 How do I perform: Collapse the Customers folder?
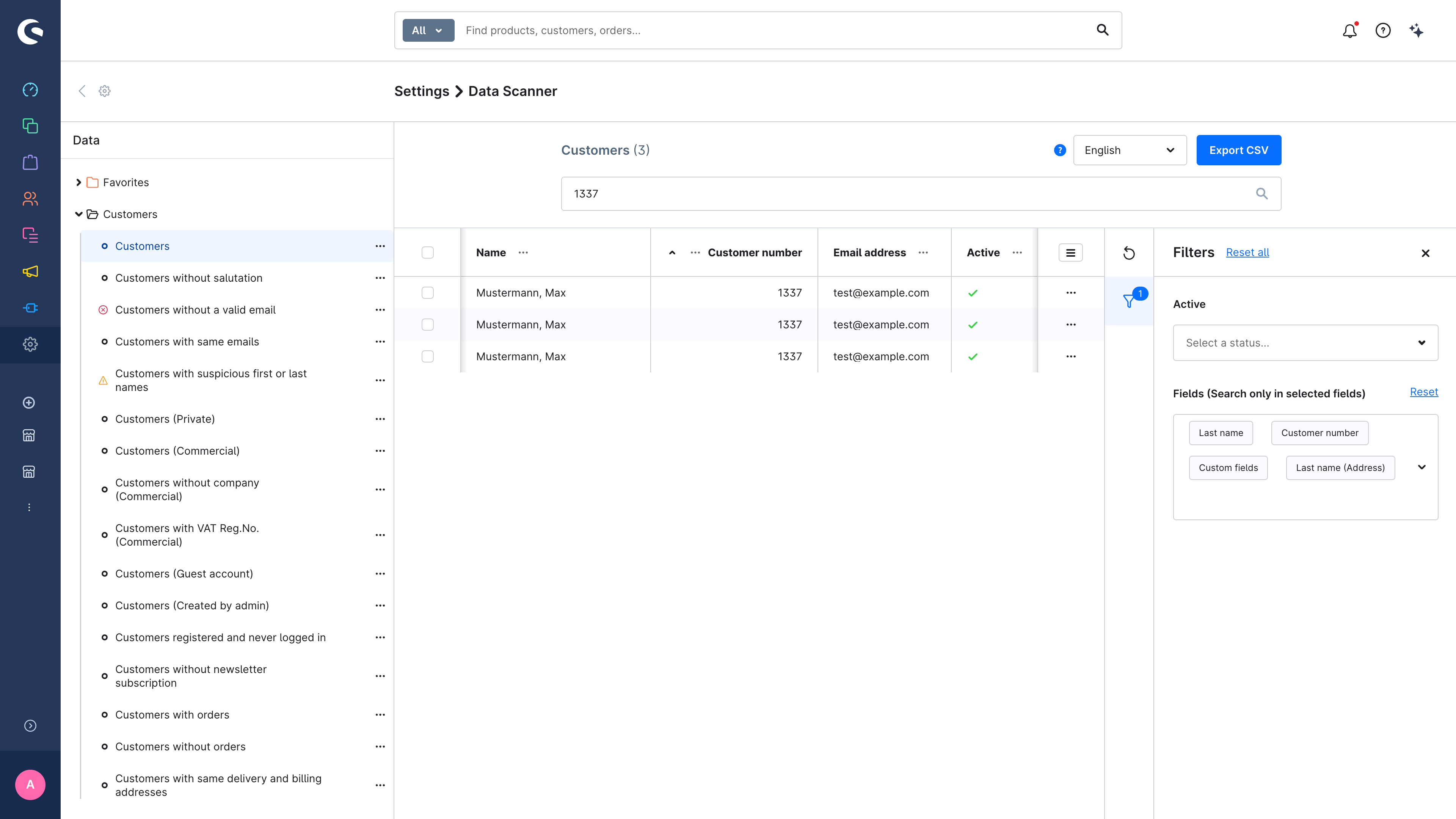[x=78, y=214]
